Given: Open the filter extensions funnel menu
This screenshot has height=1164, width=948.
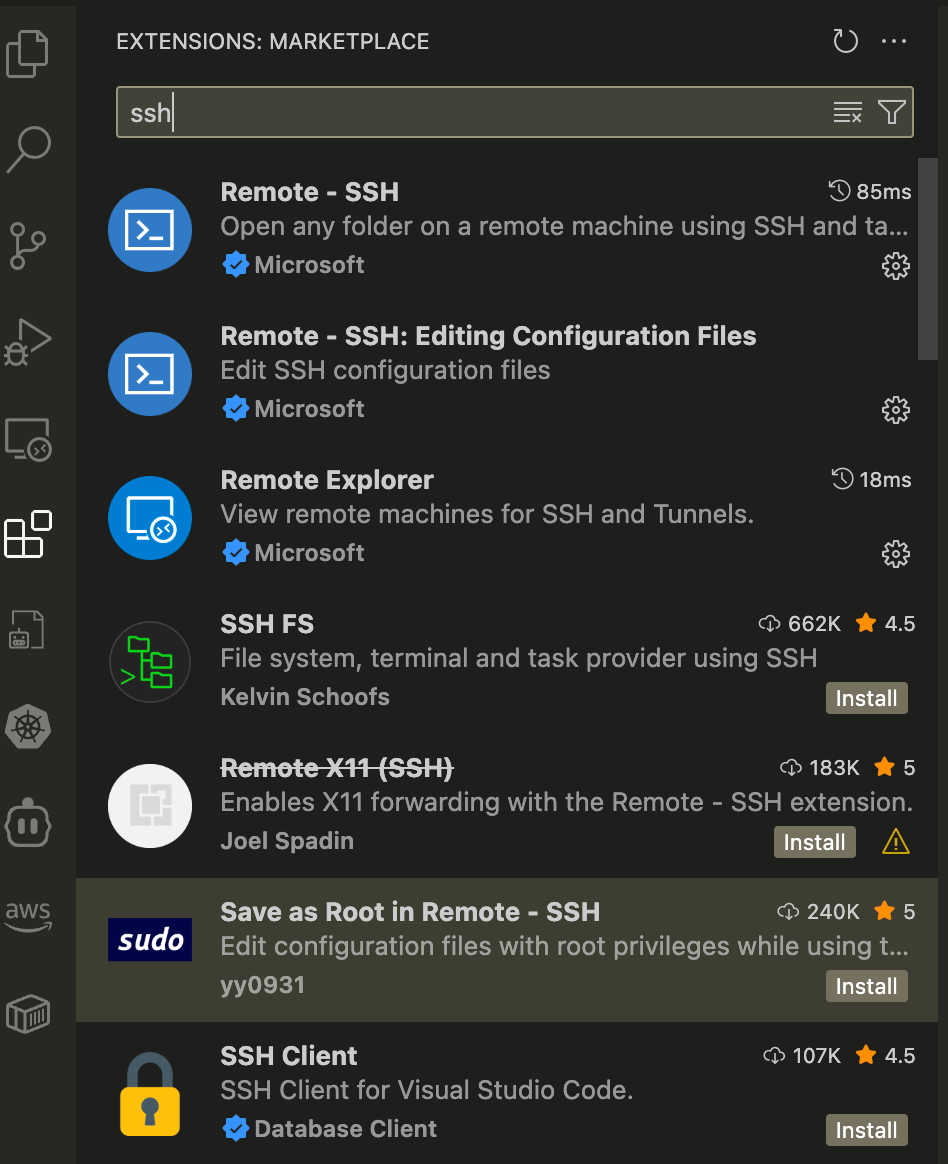Looking at the screenshot, I should tap(891, 112).
